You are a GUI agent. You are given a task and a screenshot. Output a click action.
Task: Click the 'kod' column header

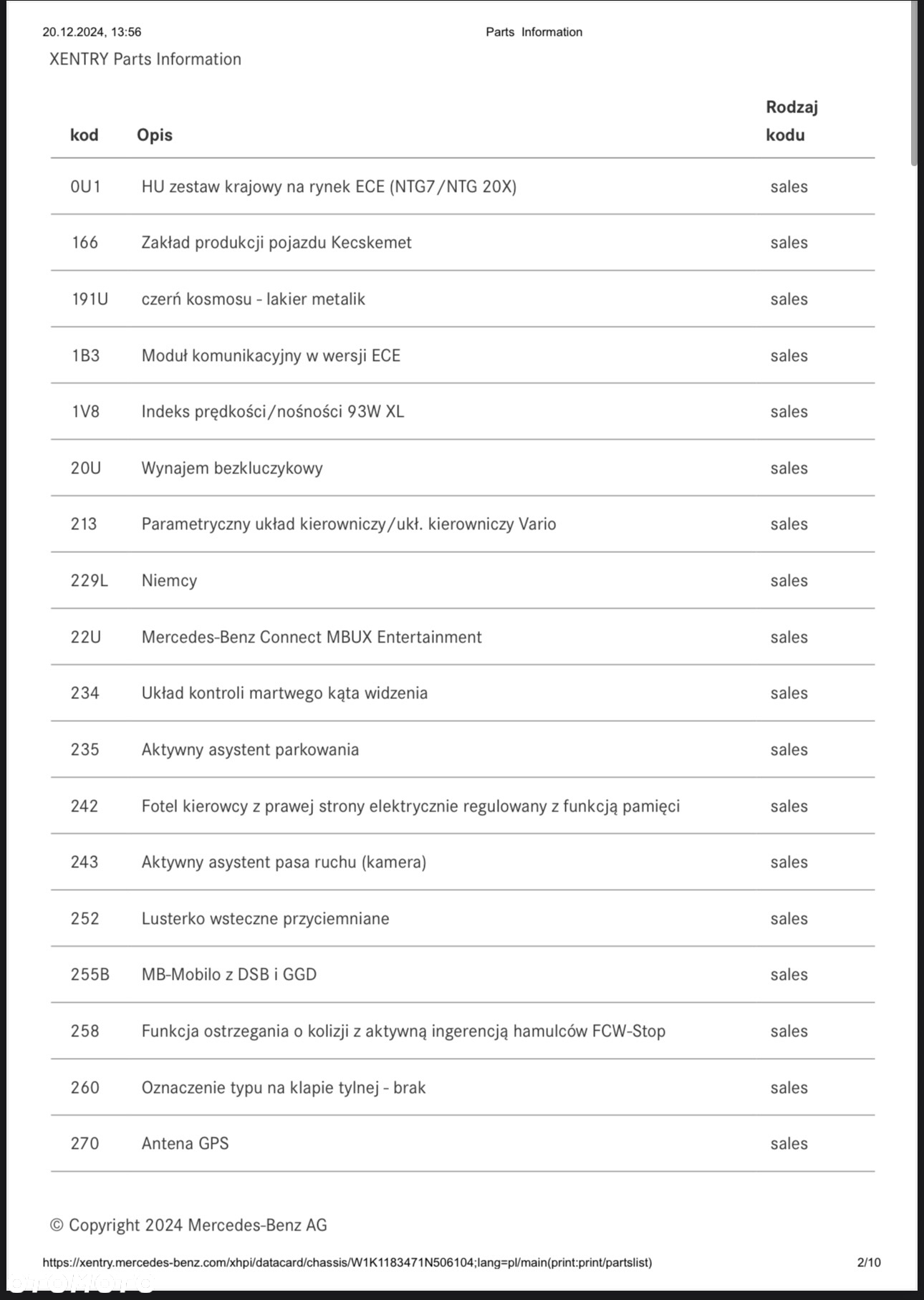(85, 135)
